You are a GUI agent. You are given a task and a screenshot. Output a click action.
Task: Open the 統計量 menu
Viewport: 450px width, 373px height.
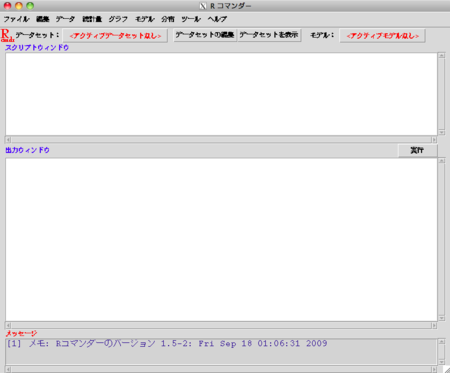click(x=92, y=19)
